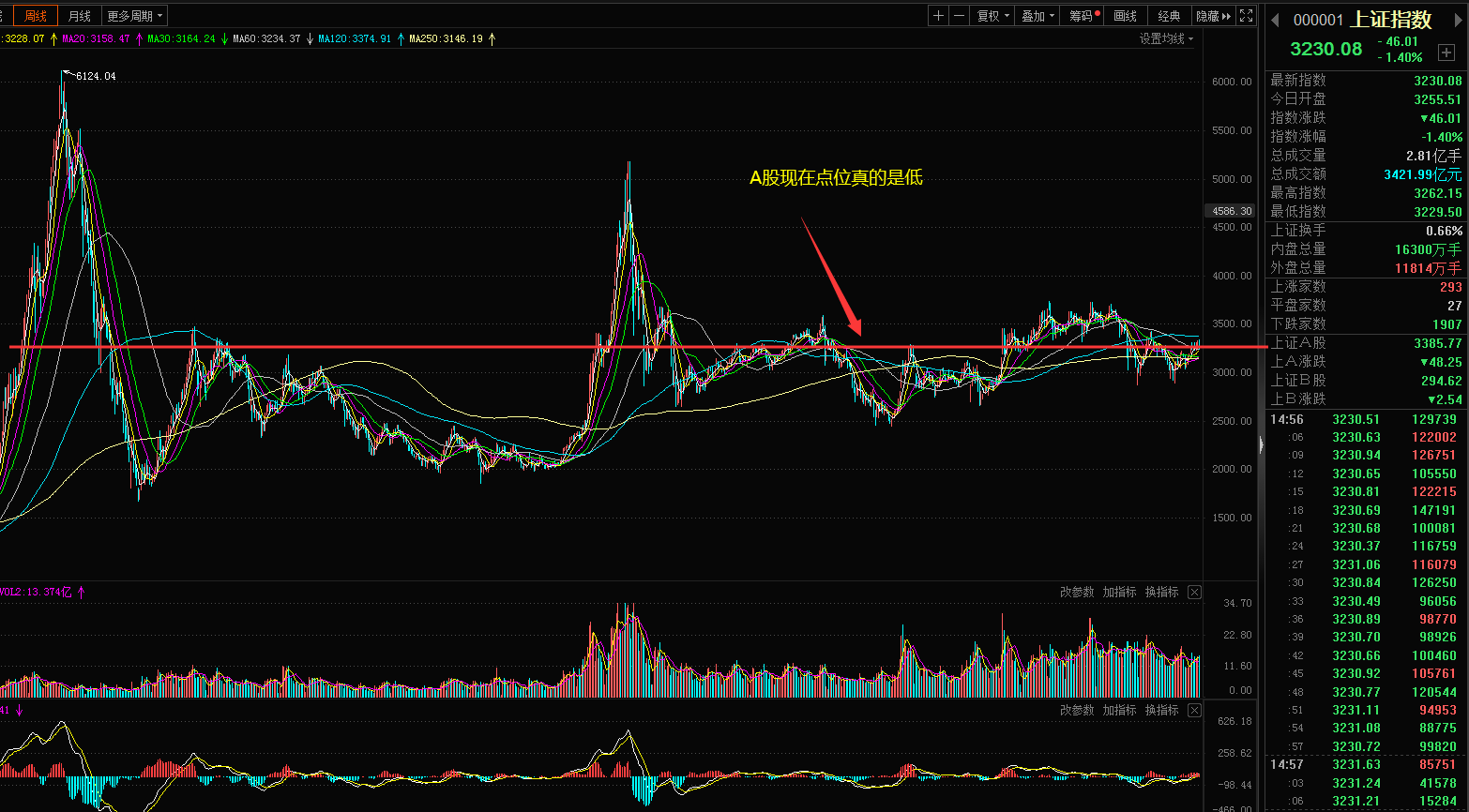Select the 月线 monthly tab

(80, 16)
